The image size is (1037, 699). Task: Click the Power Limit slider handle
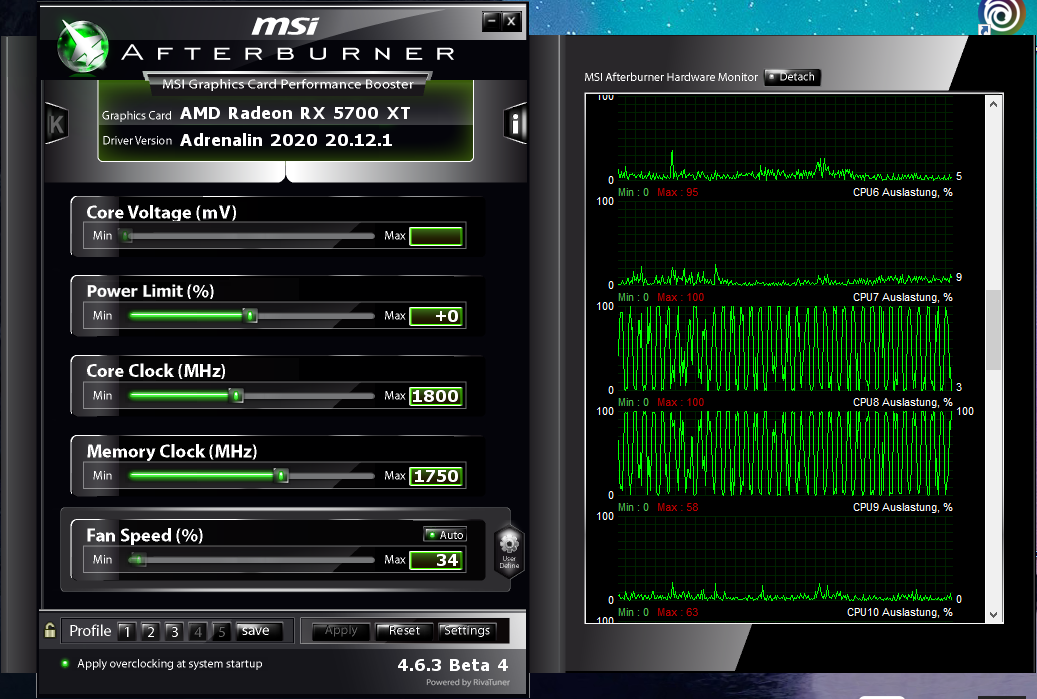pos(250,315)
